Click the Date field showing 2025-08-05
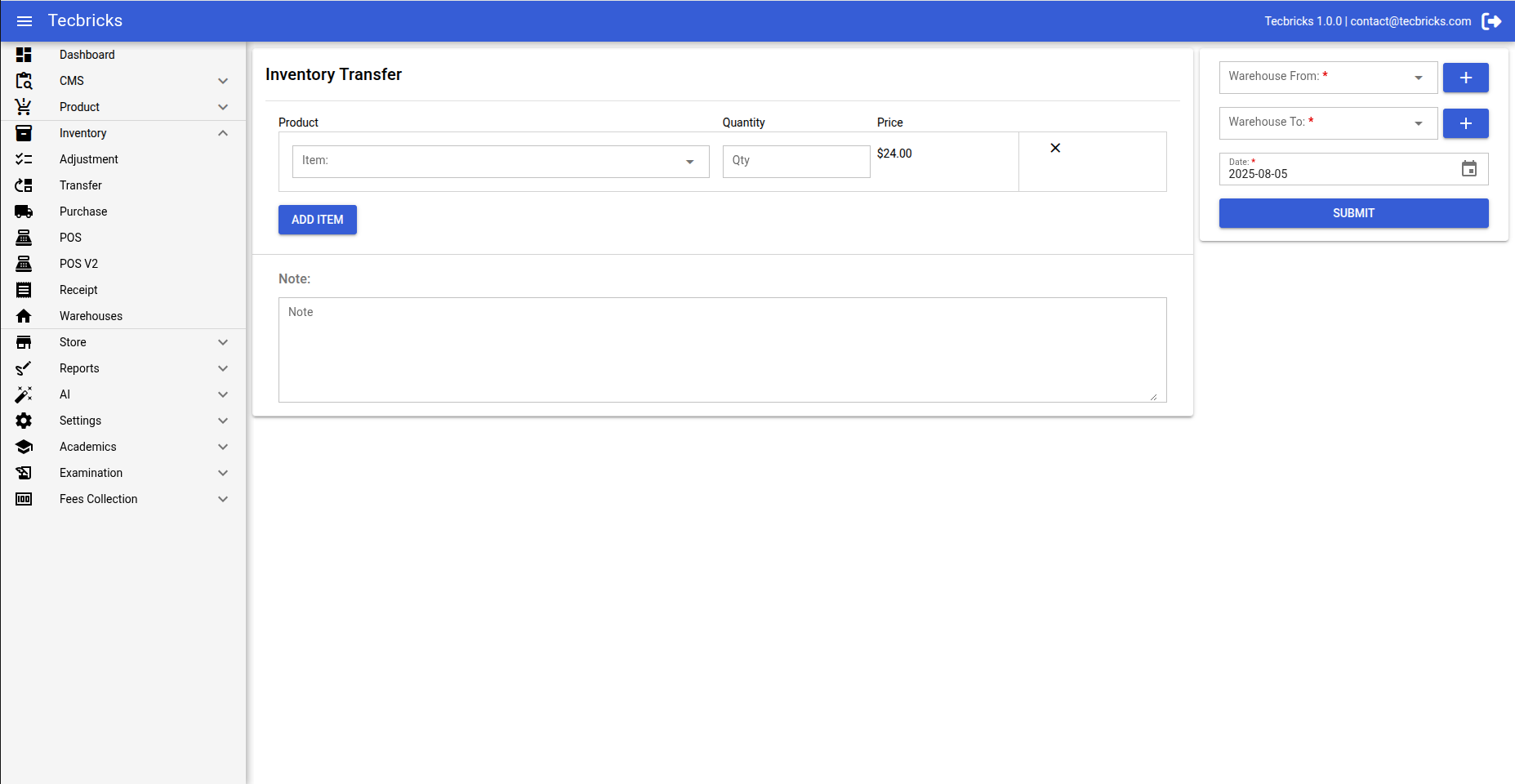The image size is (1515, 784). pyautogui.click(x=1353, y=169)
